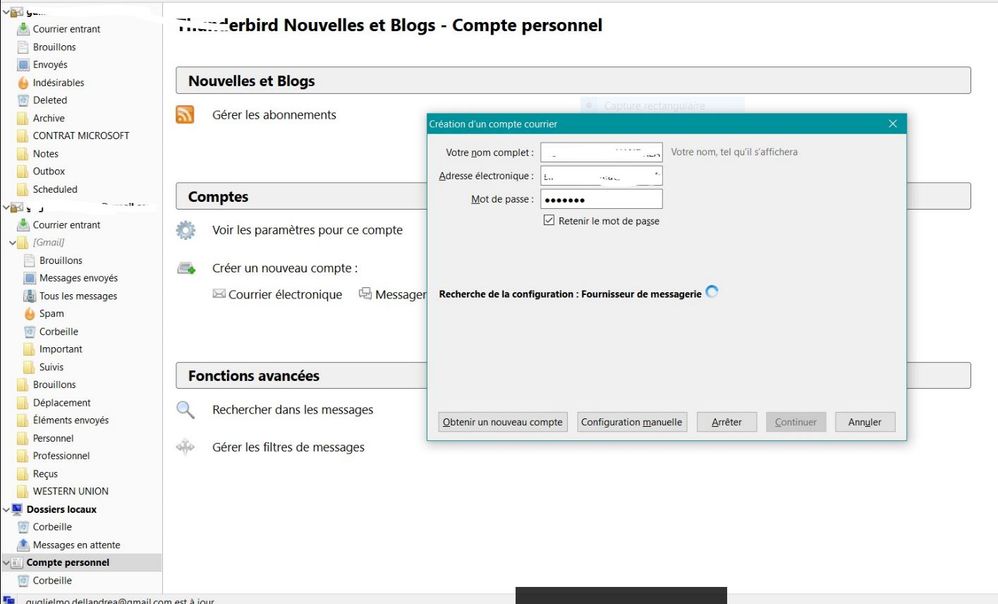Collapse the [Gmail] folder tree
The image size is (998, 604).
pyautogui.click(x=13, y=242)
